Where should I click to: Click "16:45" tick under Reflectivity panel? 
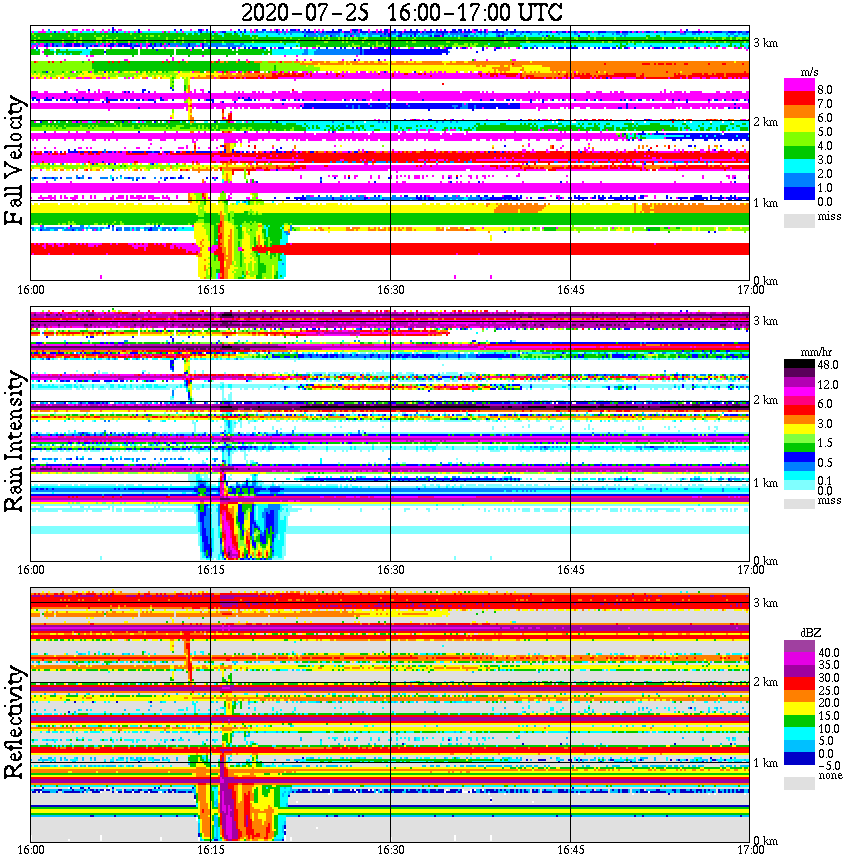coord(570,850)
